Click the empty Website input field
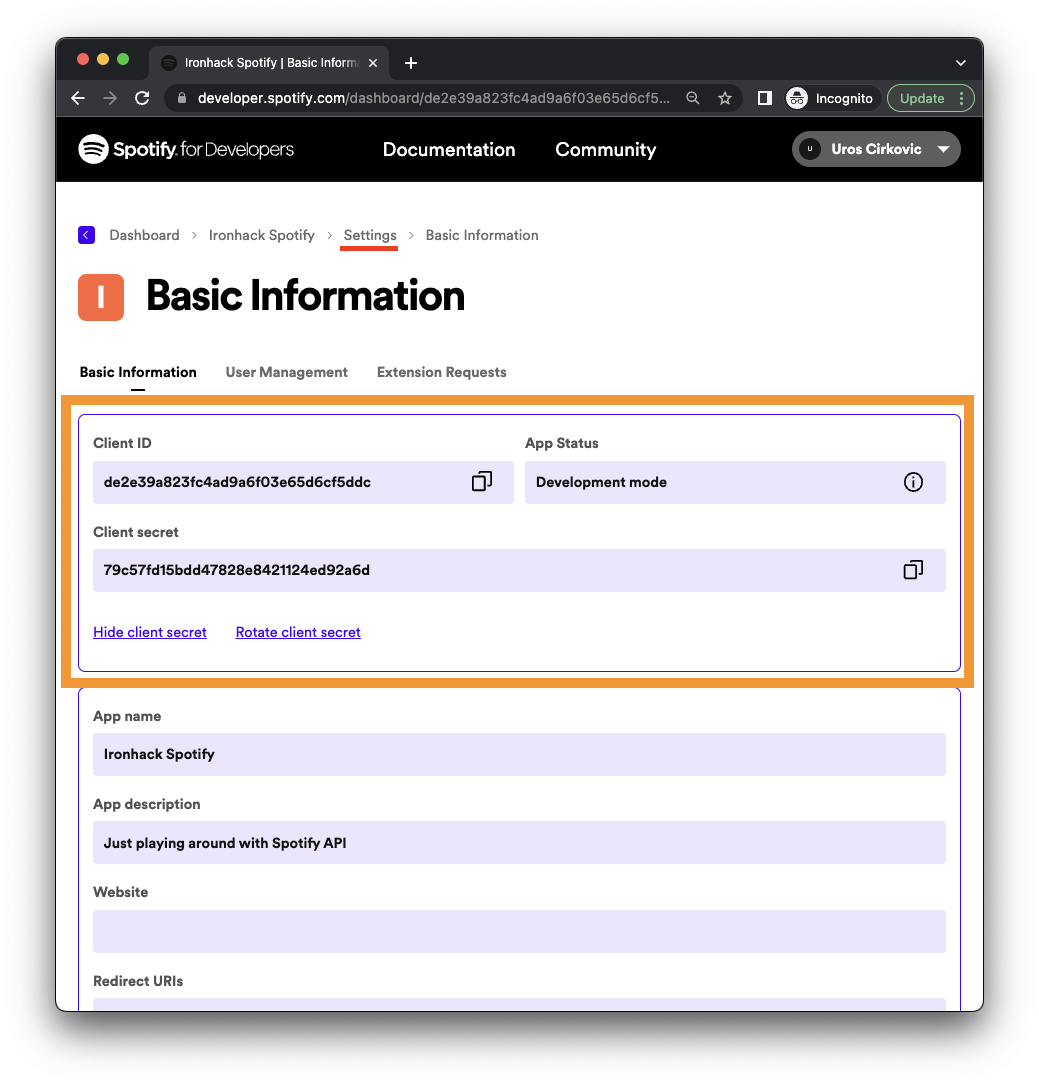1039x1085 pixels. [519, 931]
